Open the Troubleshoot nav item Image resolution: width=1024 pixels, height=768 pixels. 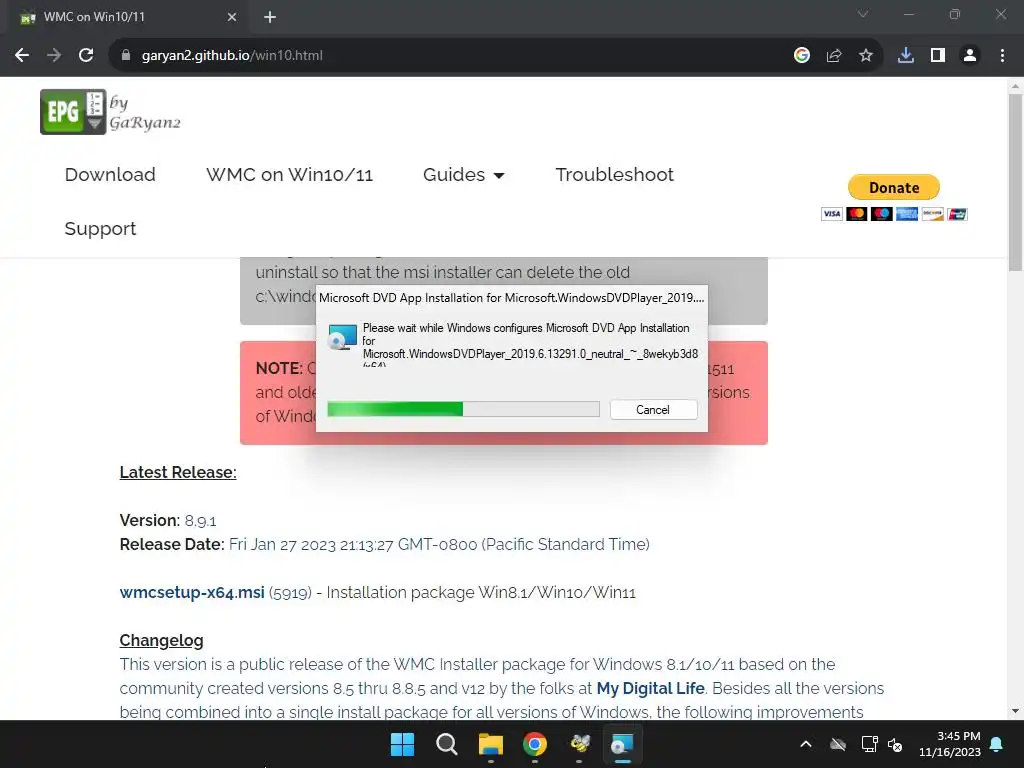[x=615, y=174]
